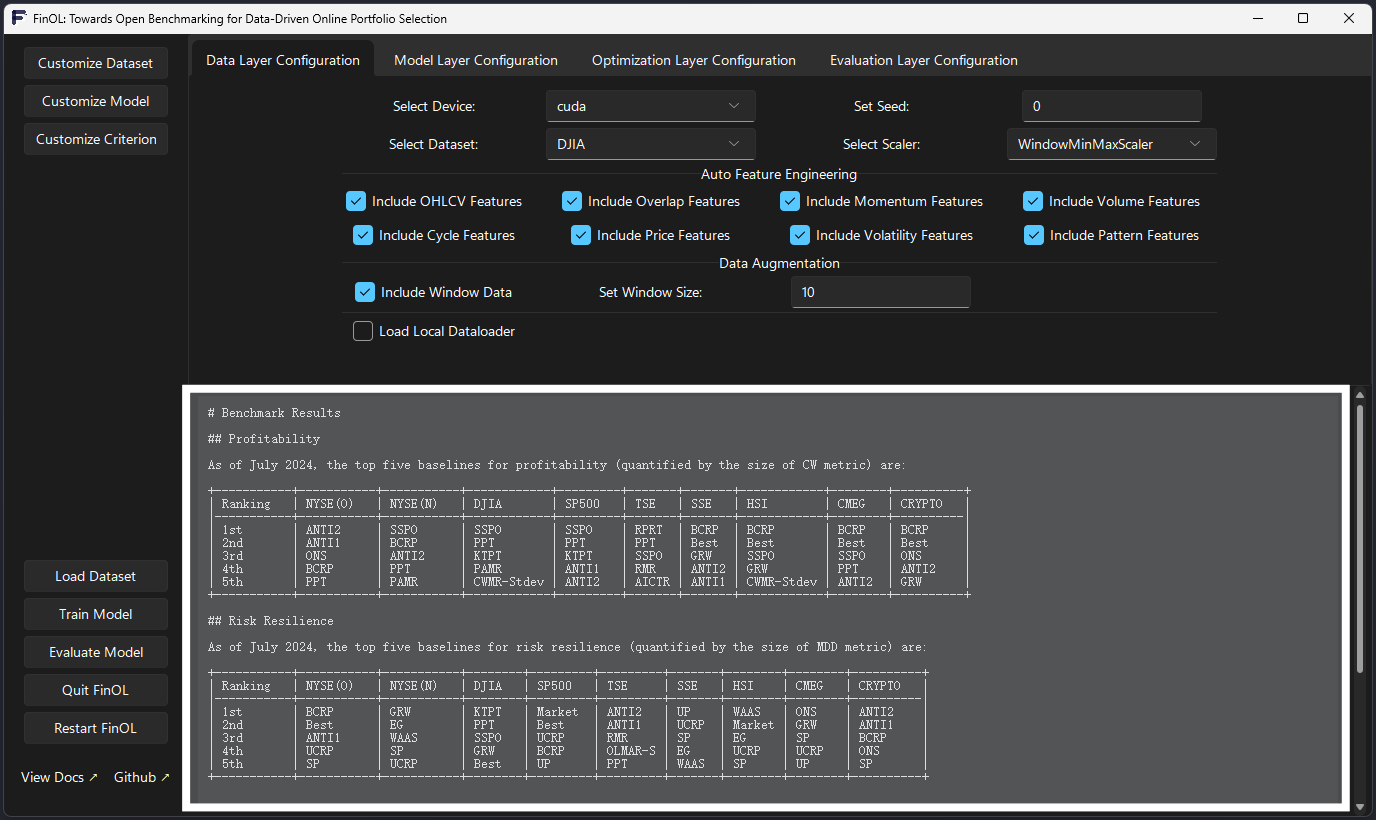Click the Set Seed input field
The width and height of the screenshot is (1376, 820).
pos(1111,106)
